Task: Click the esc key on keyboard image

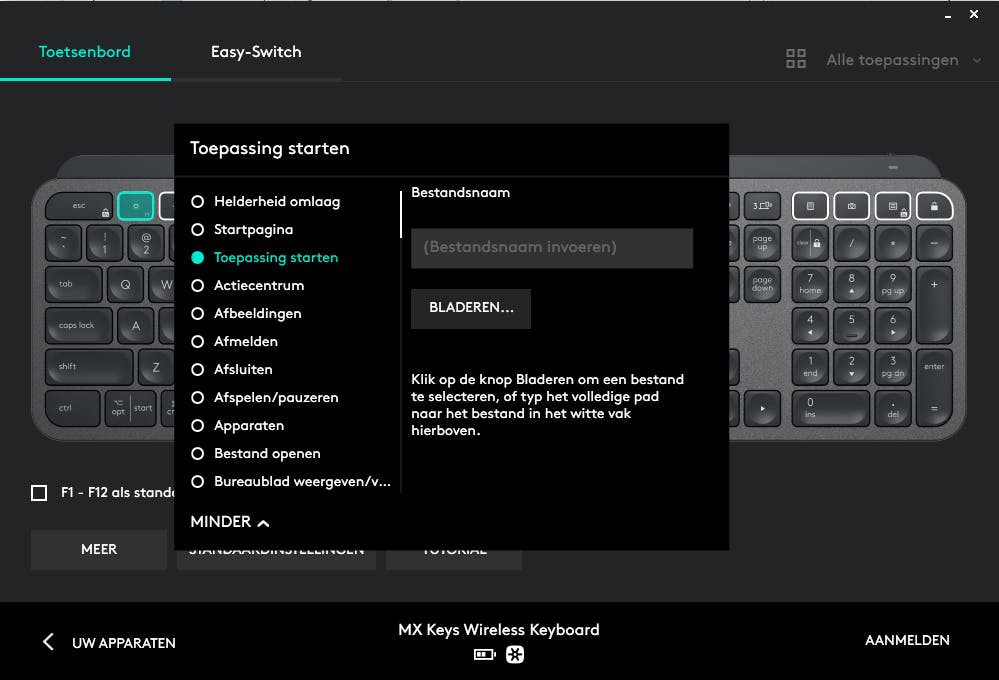Action: coord(79,206)
